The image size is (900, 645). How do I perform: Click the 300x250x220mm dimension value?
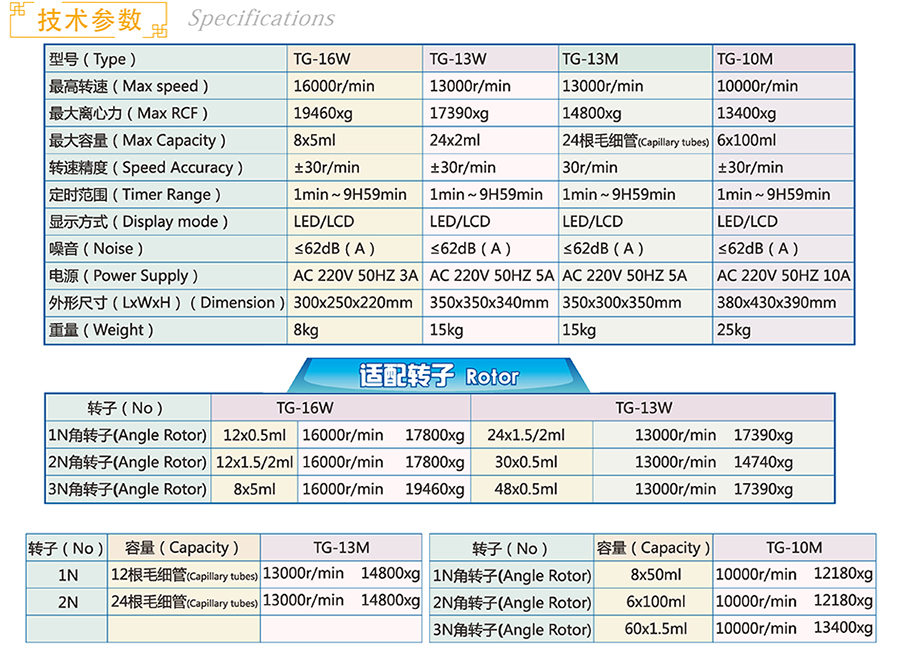353,302
